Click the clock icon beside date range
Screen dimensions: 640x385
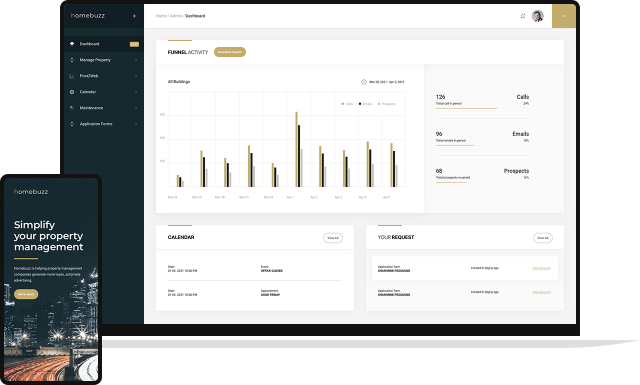[x=364, y=82]
